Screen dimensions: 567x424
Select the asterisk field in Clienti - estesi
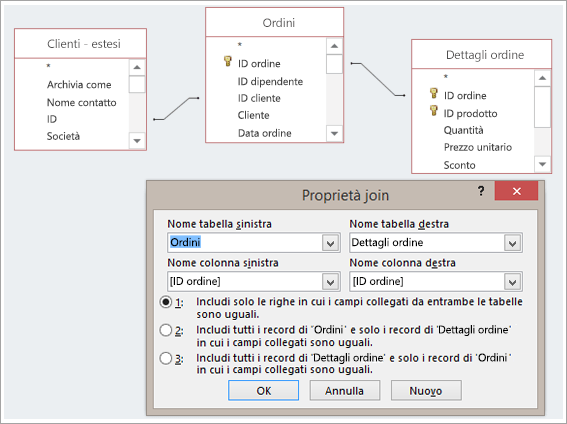click(x=48, y=66)
